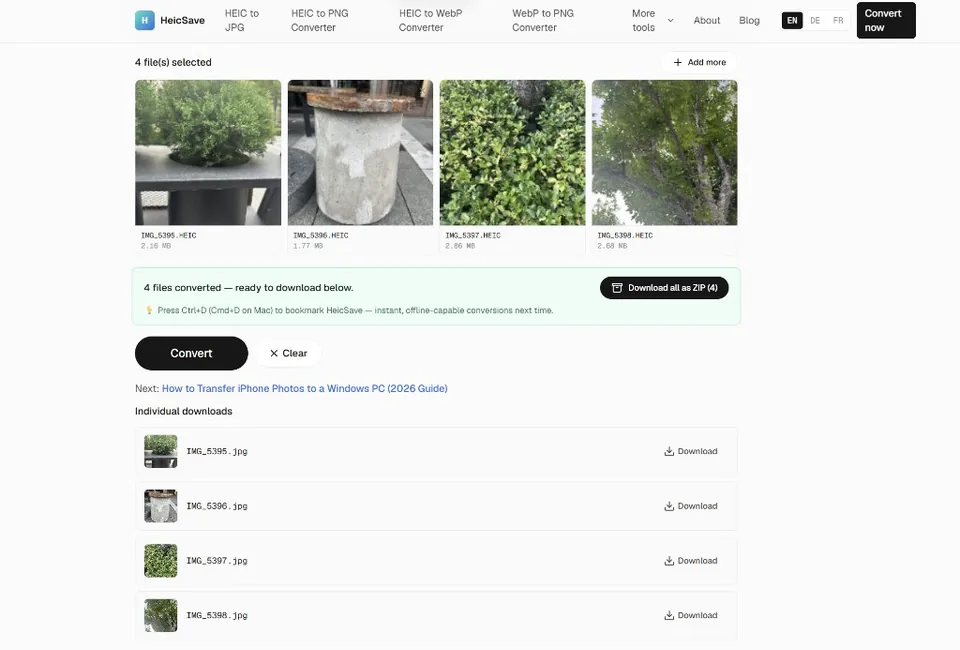Switch language to FR
Image resolution: width=960 pixels, height=650 pixels.
(x=838, y=20)
